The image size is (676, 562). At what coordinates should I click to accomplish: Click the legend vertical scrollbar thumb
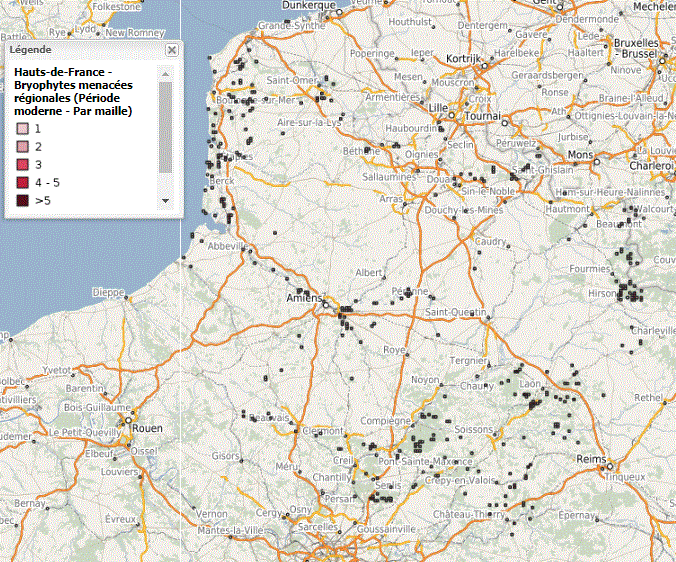166,125
